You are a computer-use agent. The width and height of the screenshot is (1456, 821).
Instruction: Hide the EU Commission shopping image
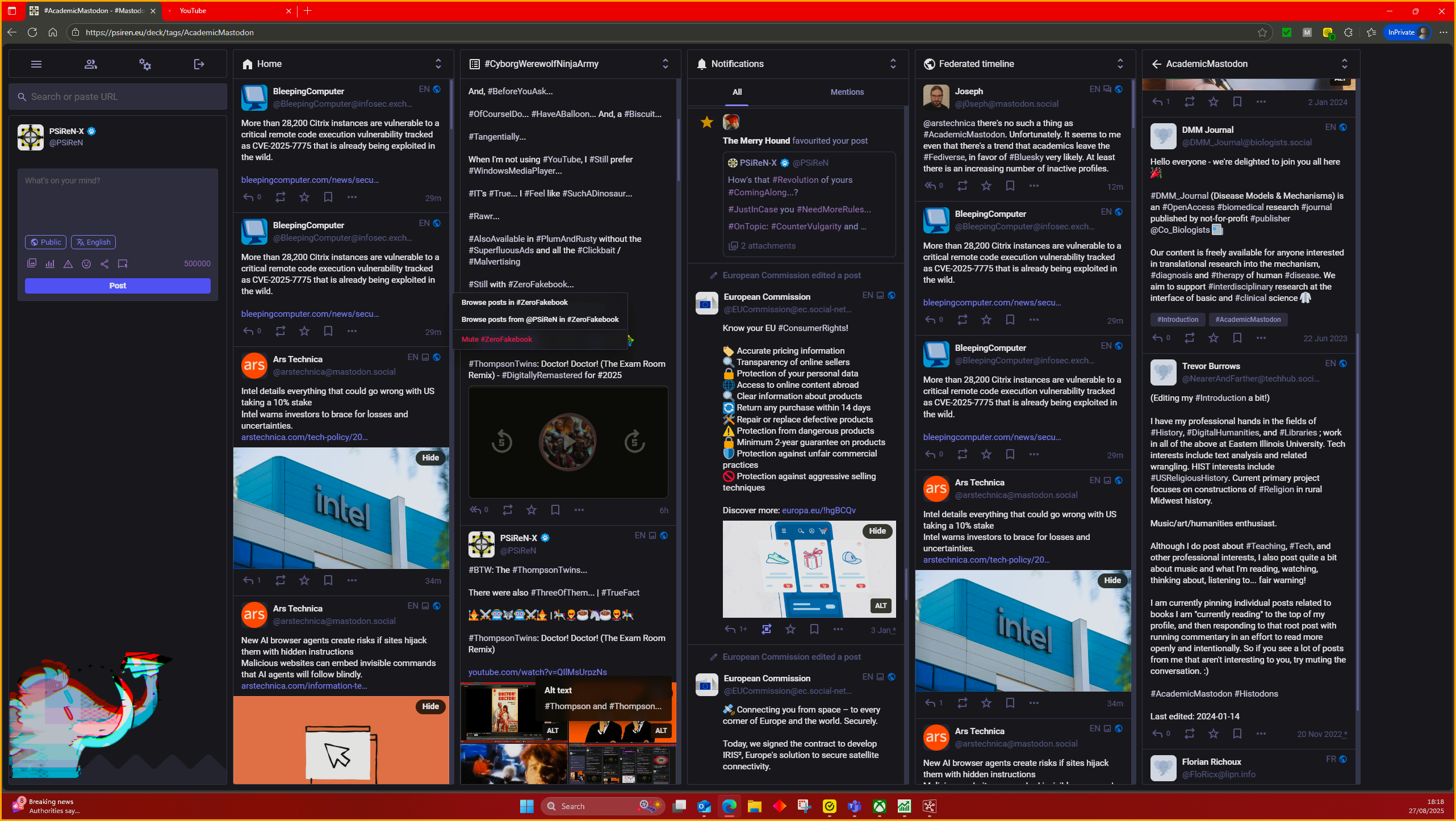click(x=877, y=531)
